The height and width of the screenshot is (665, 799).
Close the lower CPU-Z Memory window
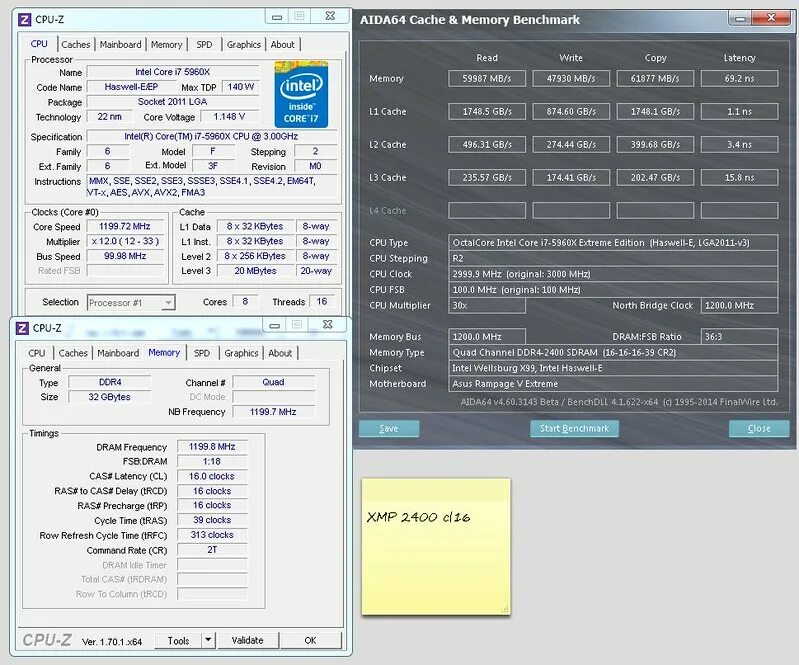click(327, 324)
